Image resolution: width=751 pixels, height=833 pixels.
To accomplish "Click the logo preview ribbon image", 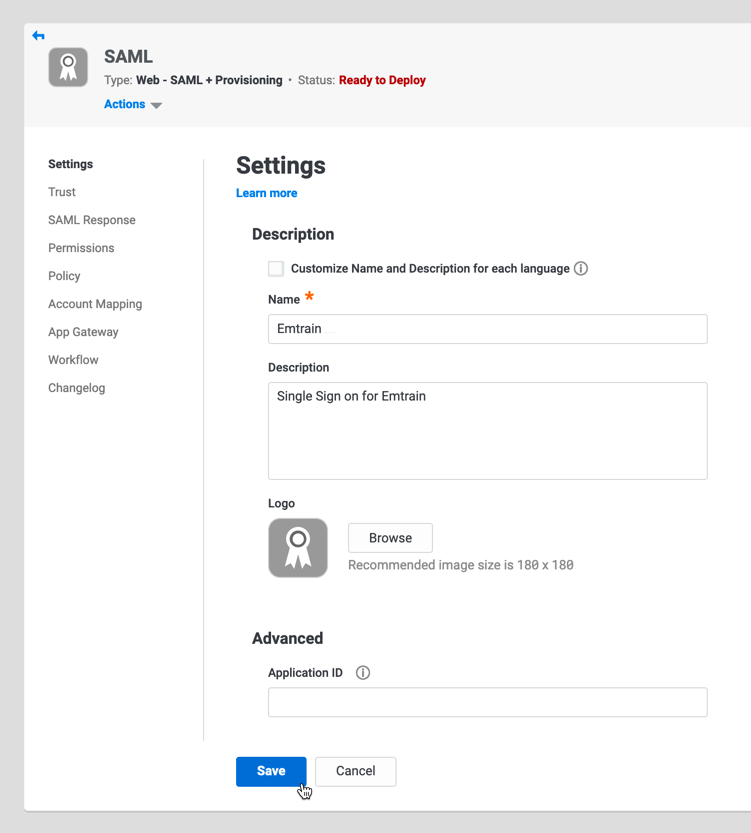I will 298,548.
